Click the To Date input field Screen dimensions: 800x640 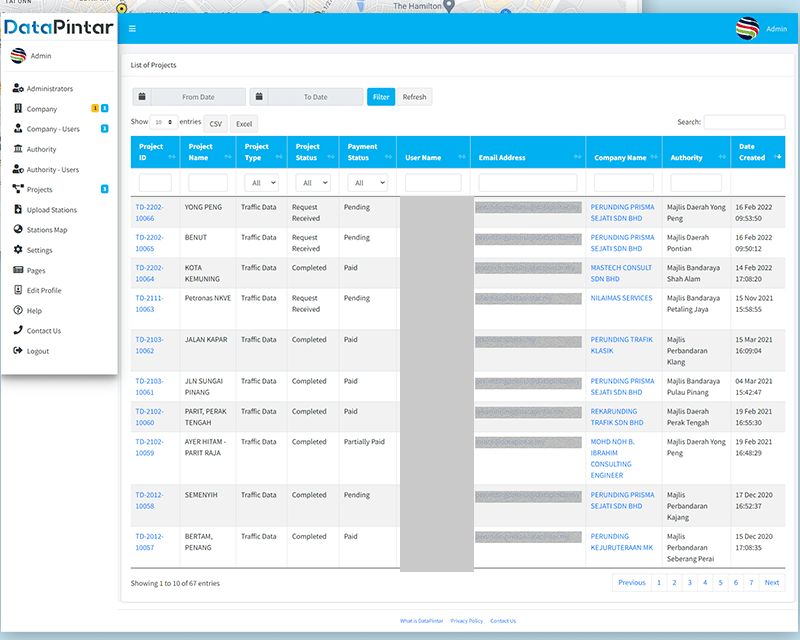(x=316, y=96)
